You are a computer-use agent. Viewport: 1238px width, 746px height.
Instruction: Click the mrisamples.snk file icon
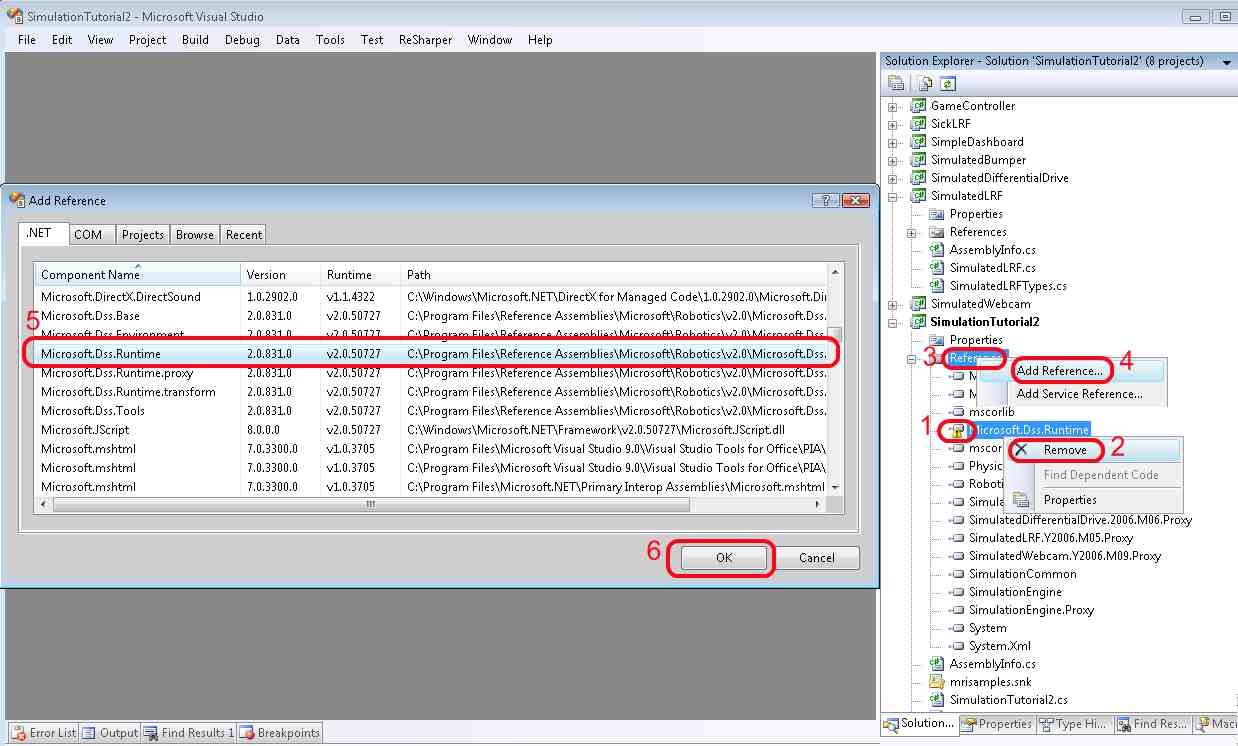pyautogui.click(x=937, y=682)
